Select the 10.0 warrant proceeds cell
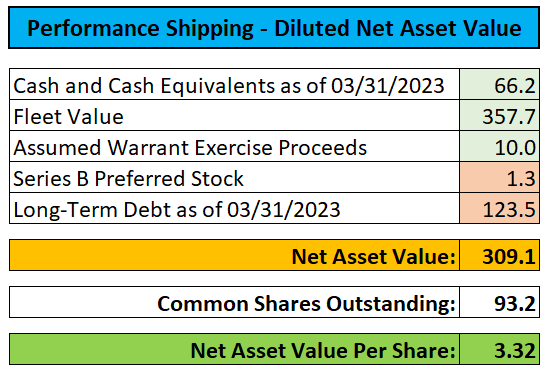This screenshot has height=378, width=549. pos(499,146)
